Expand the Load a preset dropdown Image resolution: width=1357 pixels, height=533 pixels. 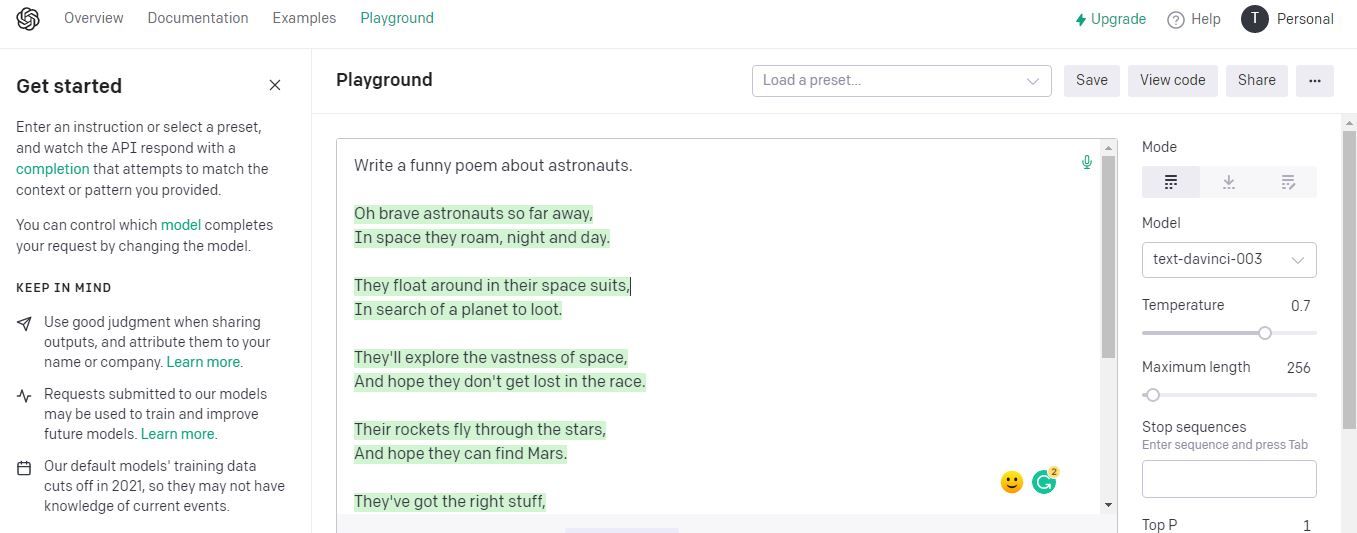click(x=901, y=81)
